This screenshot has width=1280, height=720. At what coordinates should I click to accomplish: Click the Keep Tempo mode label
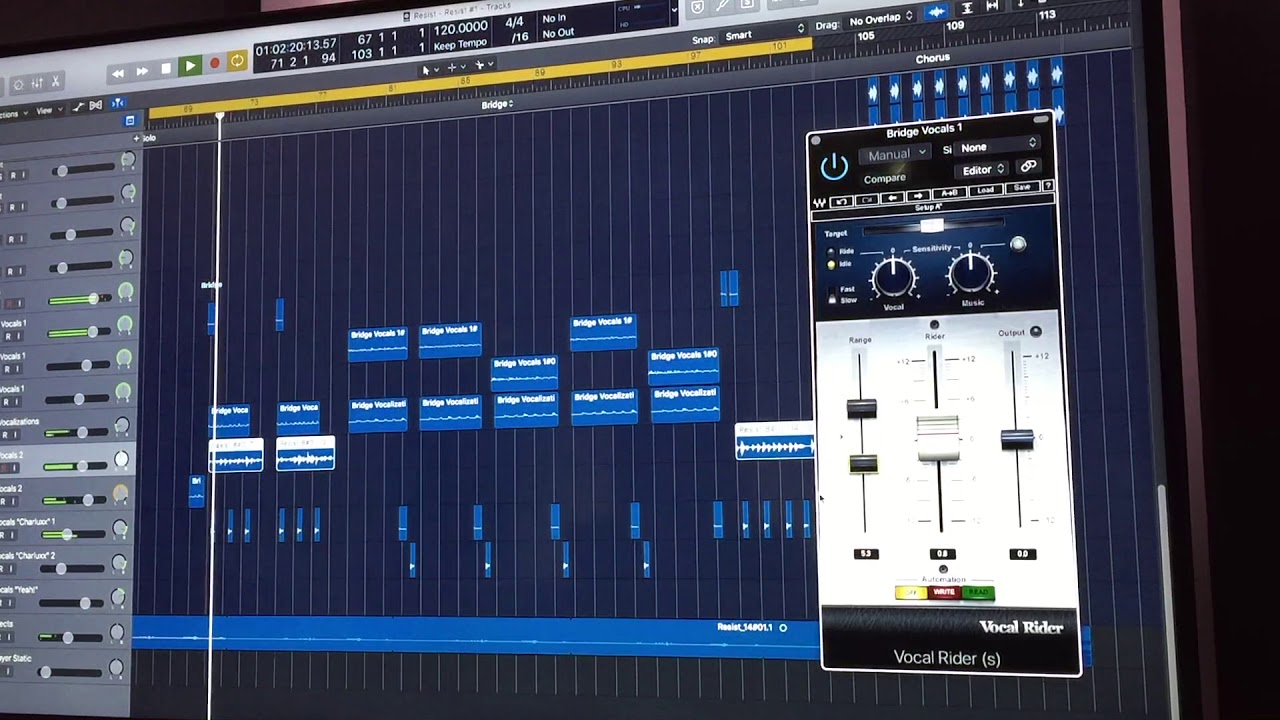(x=460, y=45)
